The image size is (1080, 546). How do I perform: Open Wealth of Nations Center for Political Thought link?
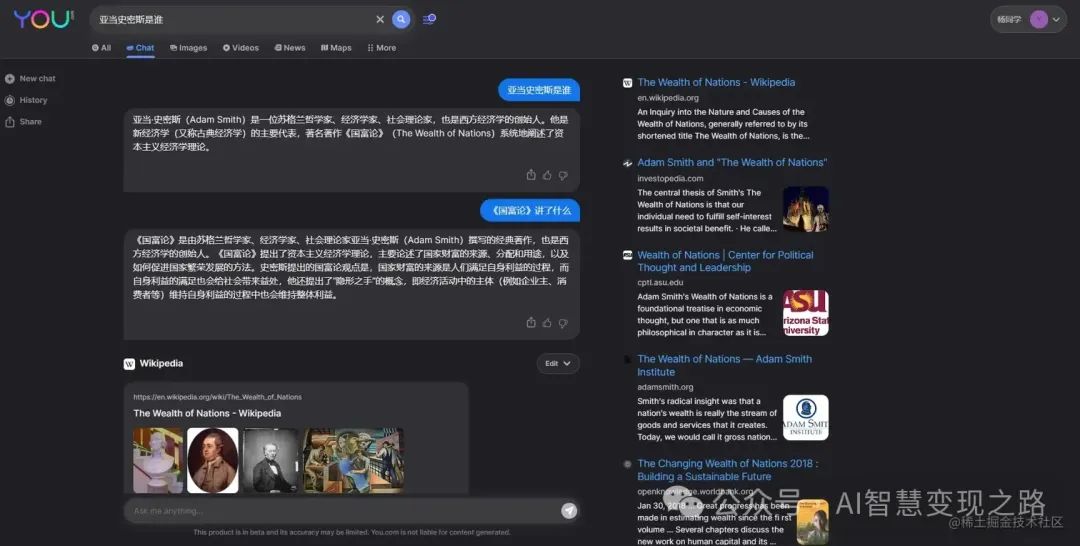[725, 261]
